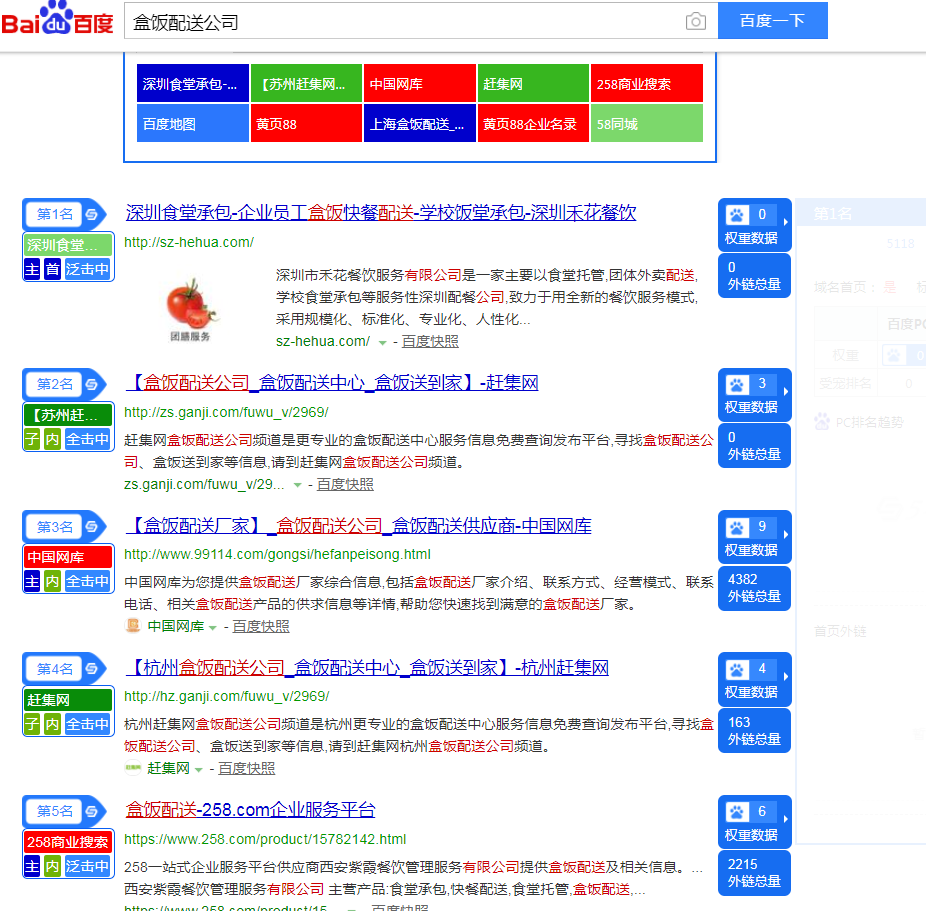
Task: Open the http://hz.ganji.com/fuwu_v/2969/ URL
Action: 227,696
